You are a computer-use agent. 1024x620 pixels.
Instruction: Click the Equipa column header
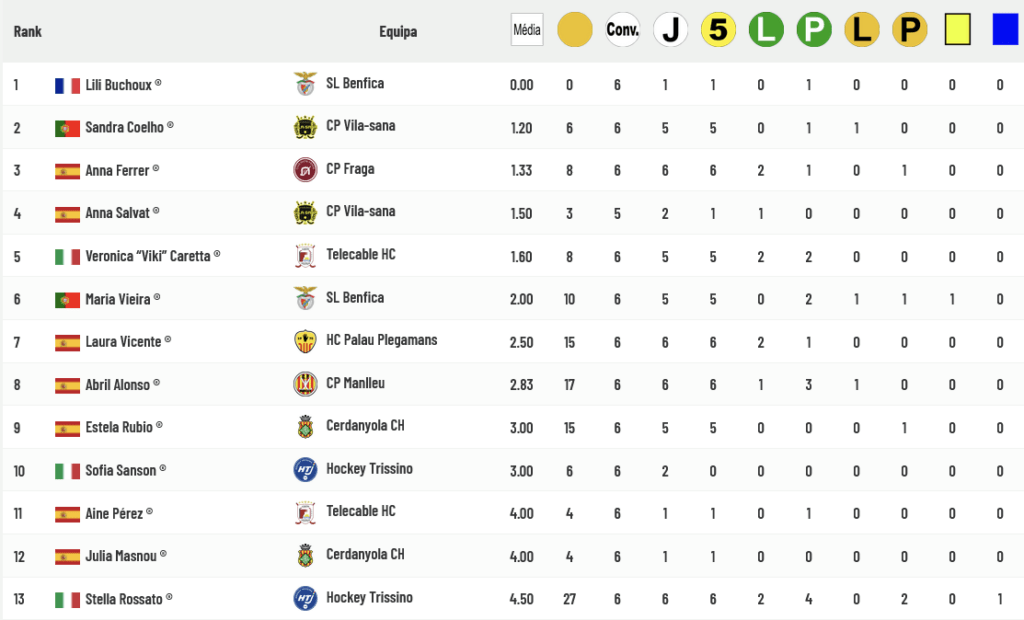(398, 32)
